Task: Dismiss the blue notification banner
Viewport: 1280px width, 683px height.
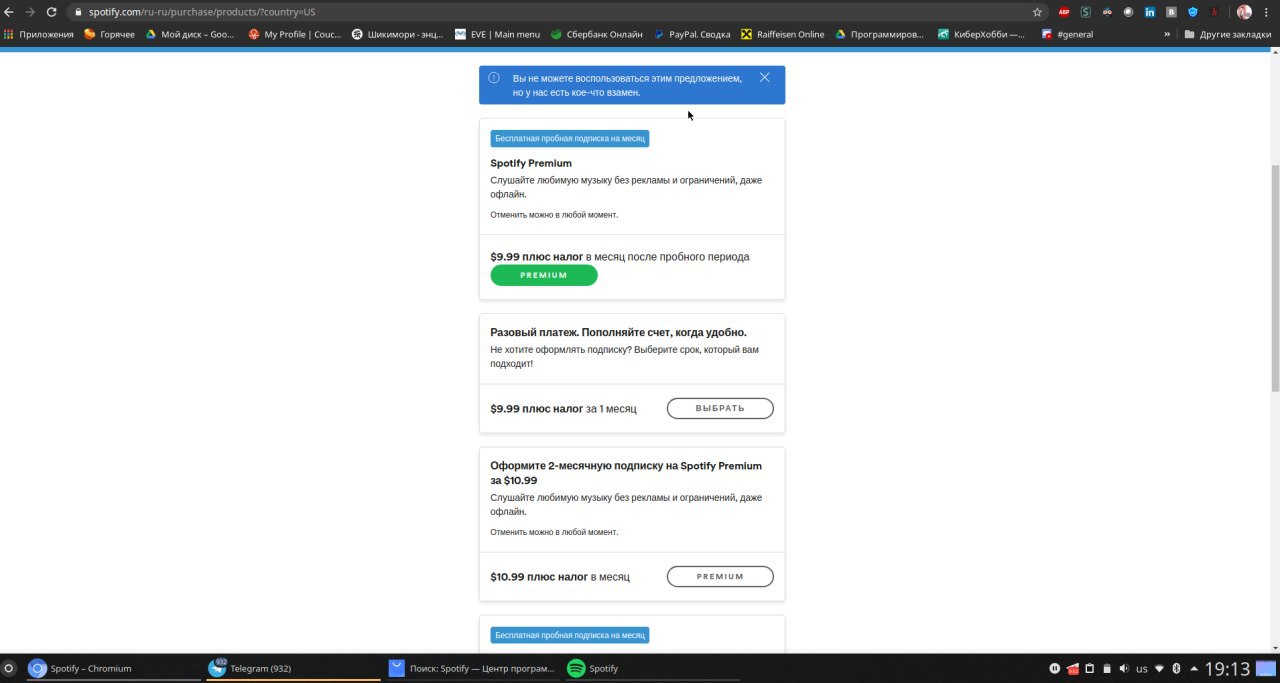Action: (x=765, y=77)
